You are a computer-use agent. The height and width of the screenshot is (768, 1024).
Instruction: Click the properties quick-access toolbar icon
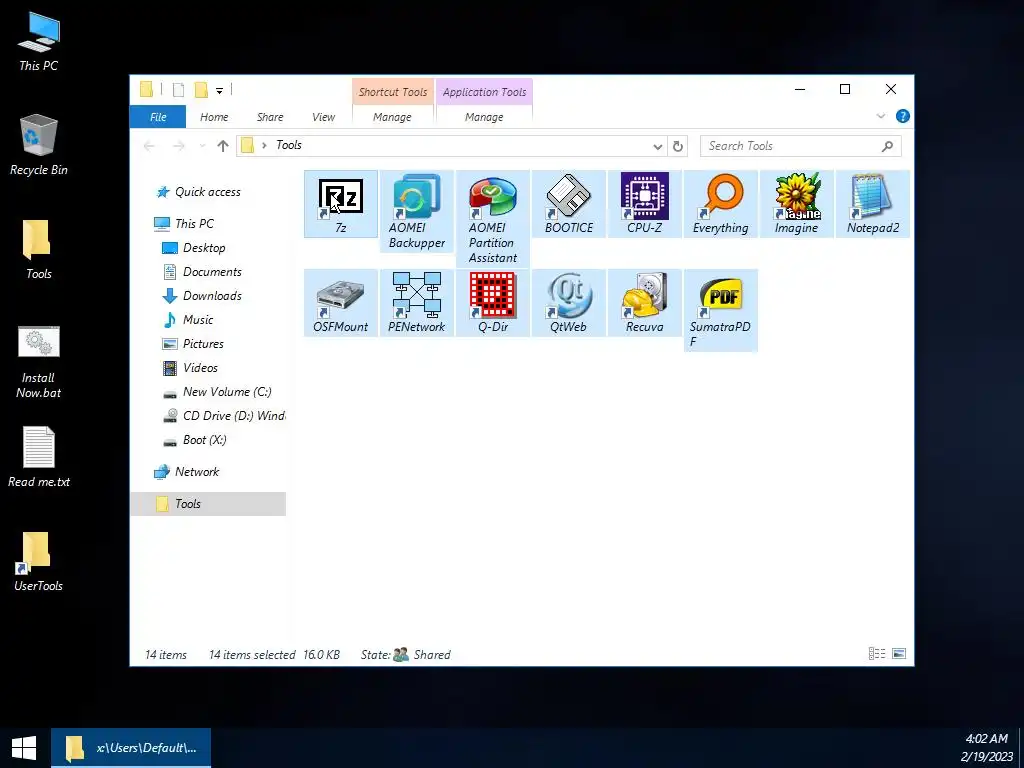click(x=178, y=90)
